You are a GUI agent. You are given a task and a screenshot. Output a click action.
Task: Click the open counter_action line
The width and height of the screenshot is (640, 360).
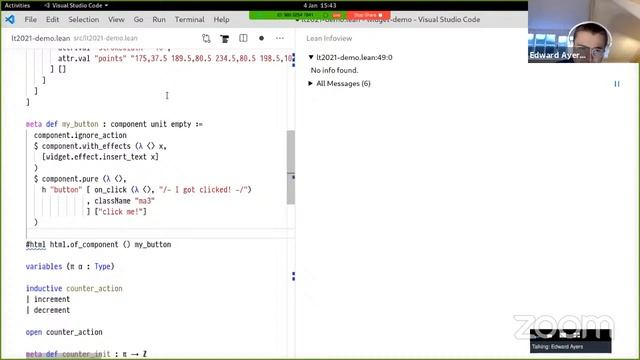click(x=64, y=332)
